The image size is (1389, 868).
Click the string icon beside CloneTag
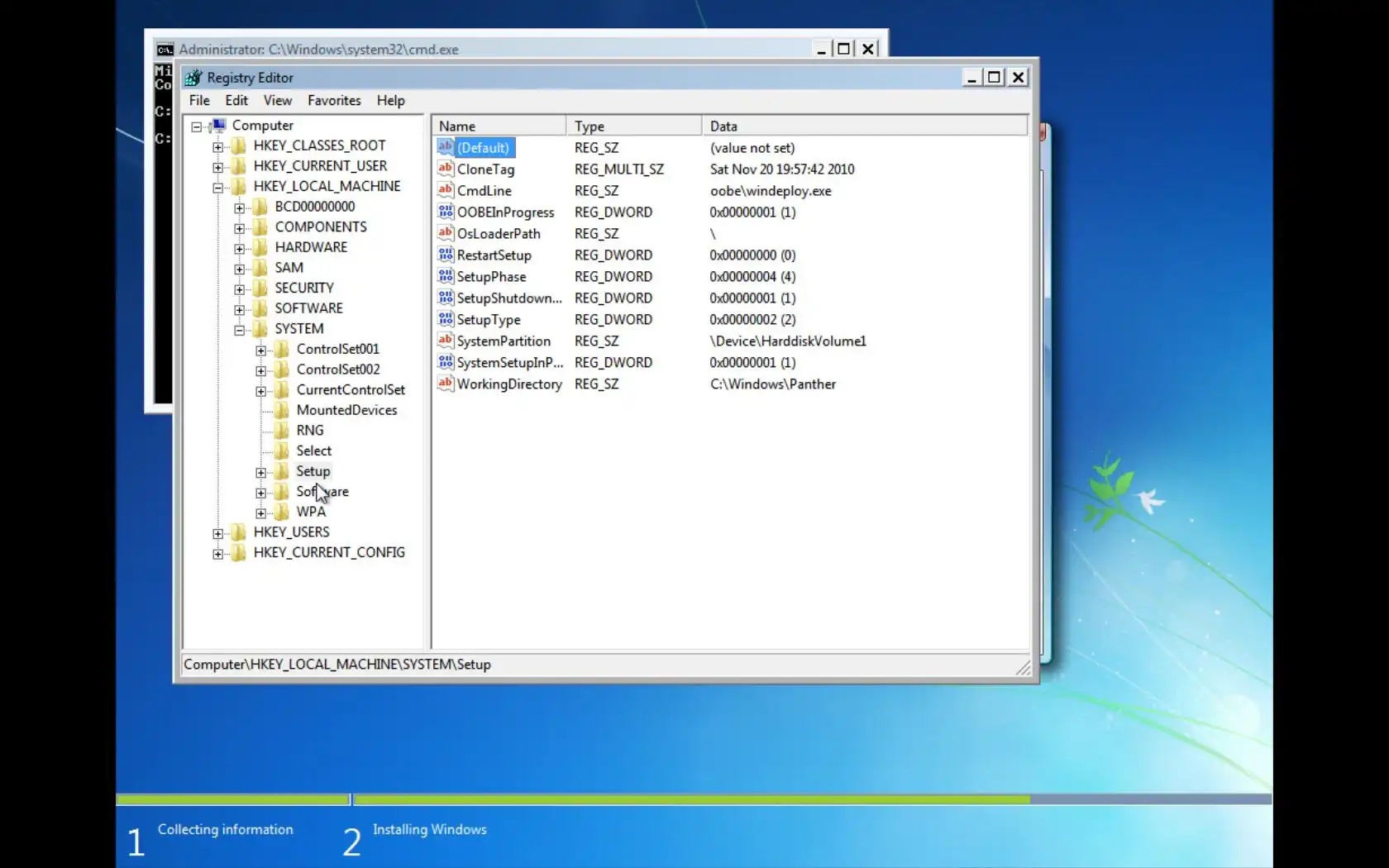point(446,169)
